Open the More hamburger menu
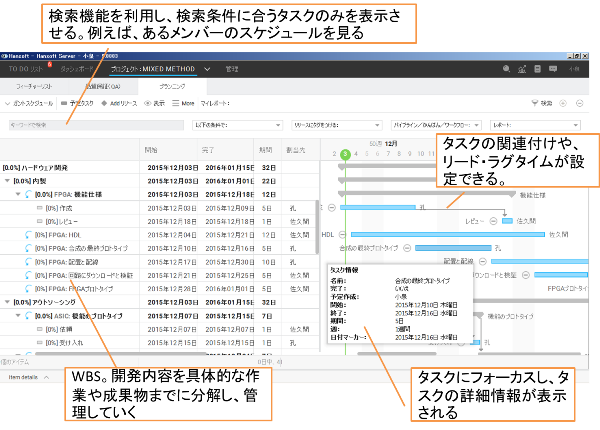 point(183,103)
